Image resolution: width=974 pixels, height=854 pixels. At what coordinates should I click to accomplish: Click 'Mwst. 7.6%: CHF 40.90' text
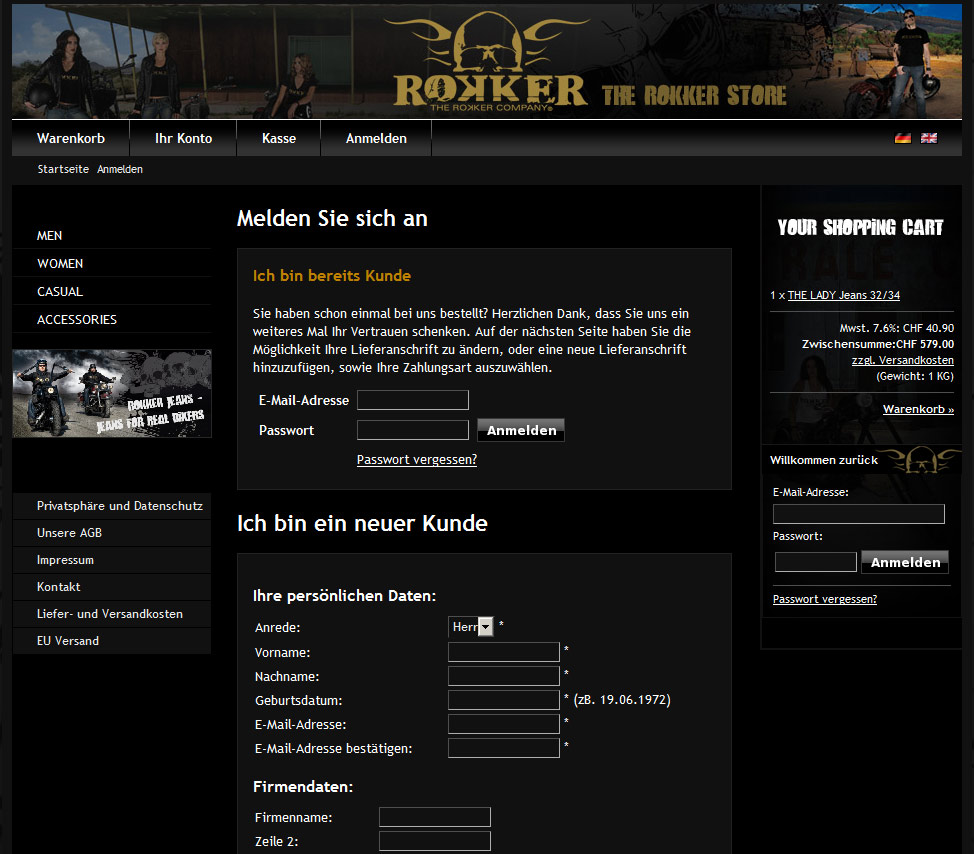pos(896,328)
